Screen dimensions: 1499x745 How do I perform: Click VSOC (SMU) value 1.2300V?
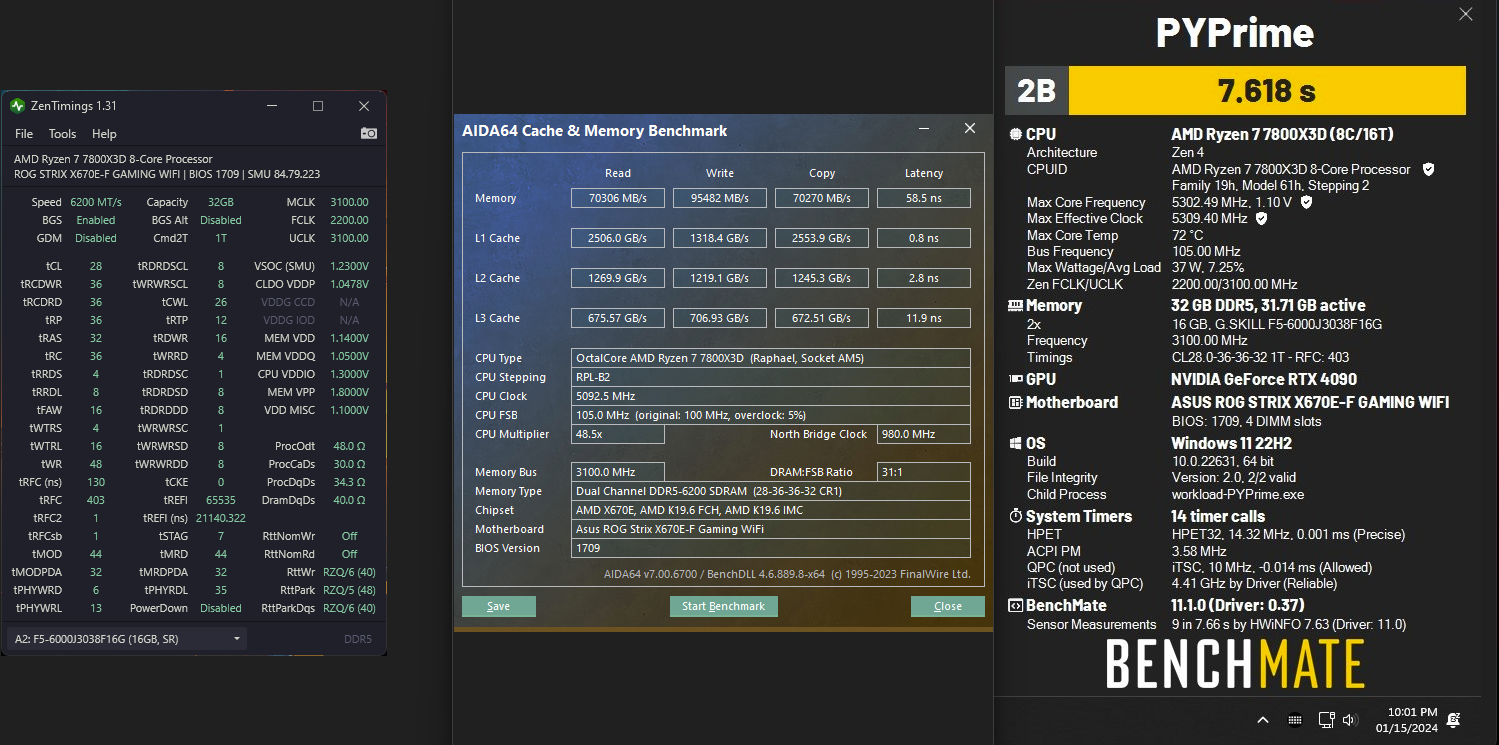[348, 266]
